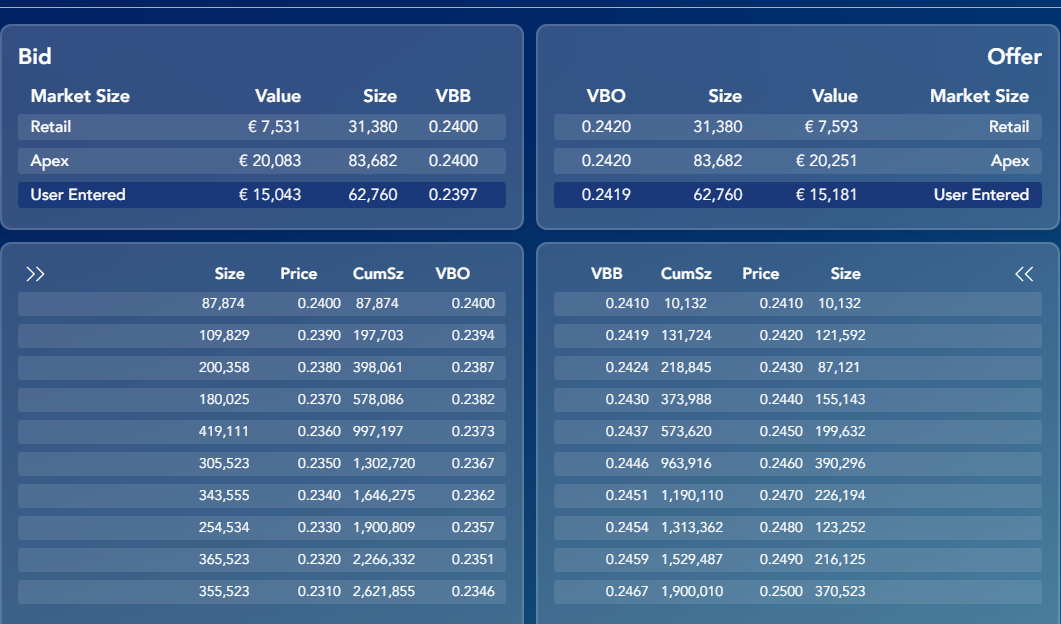Select the Apex row in Bid panel
The image size is (1061, 624).
262,161
